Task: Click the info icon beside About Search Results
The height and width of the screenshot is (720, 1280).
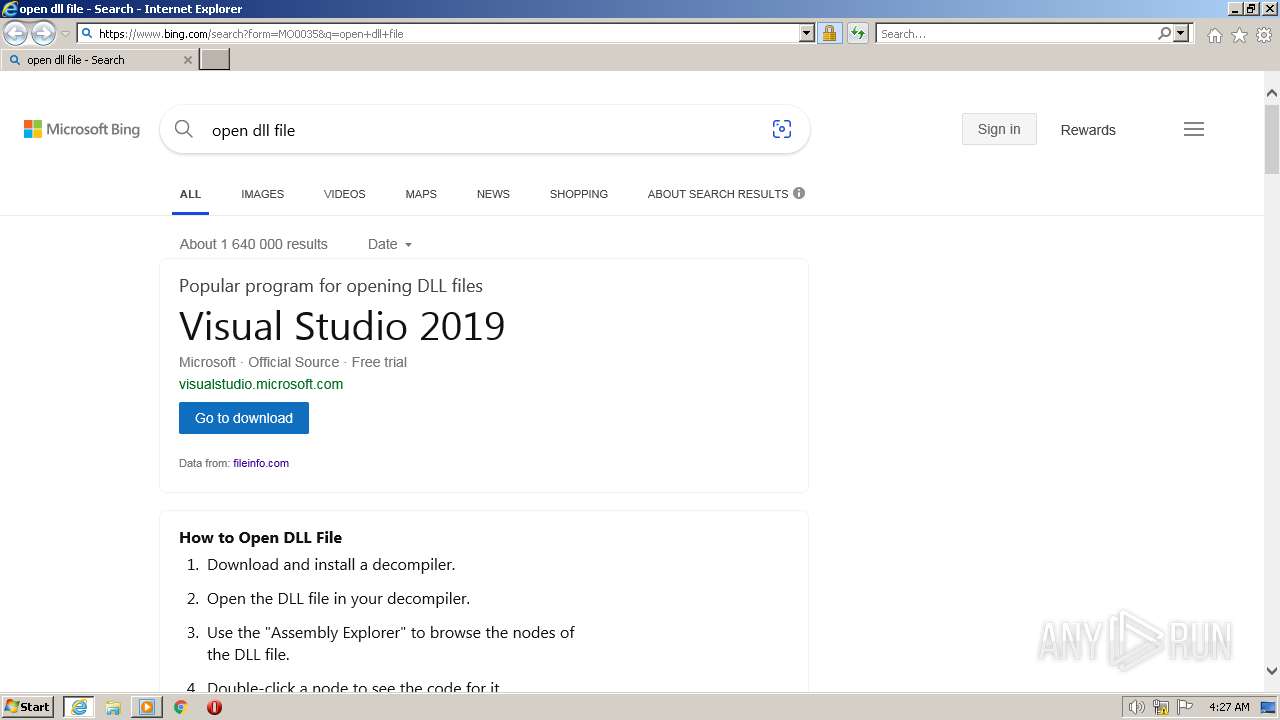Action: click(799, 193)
